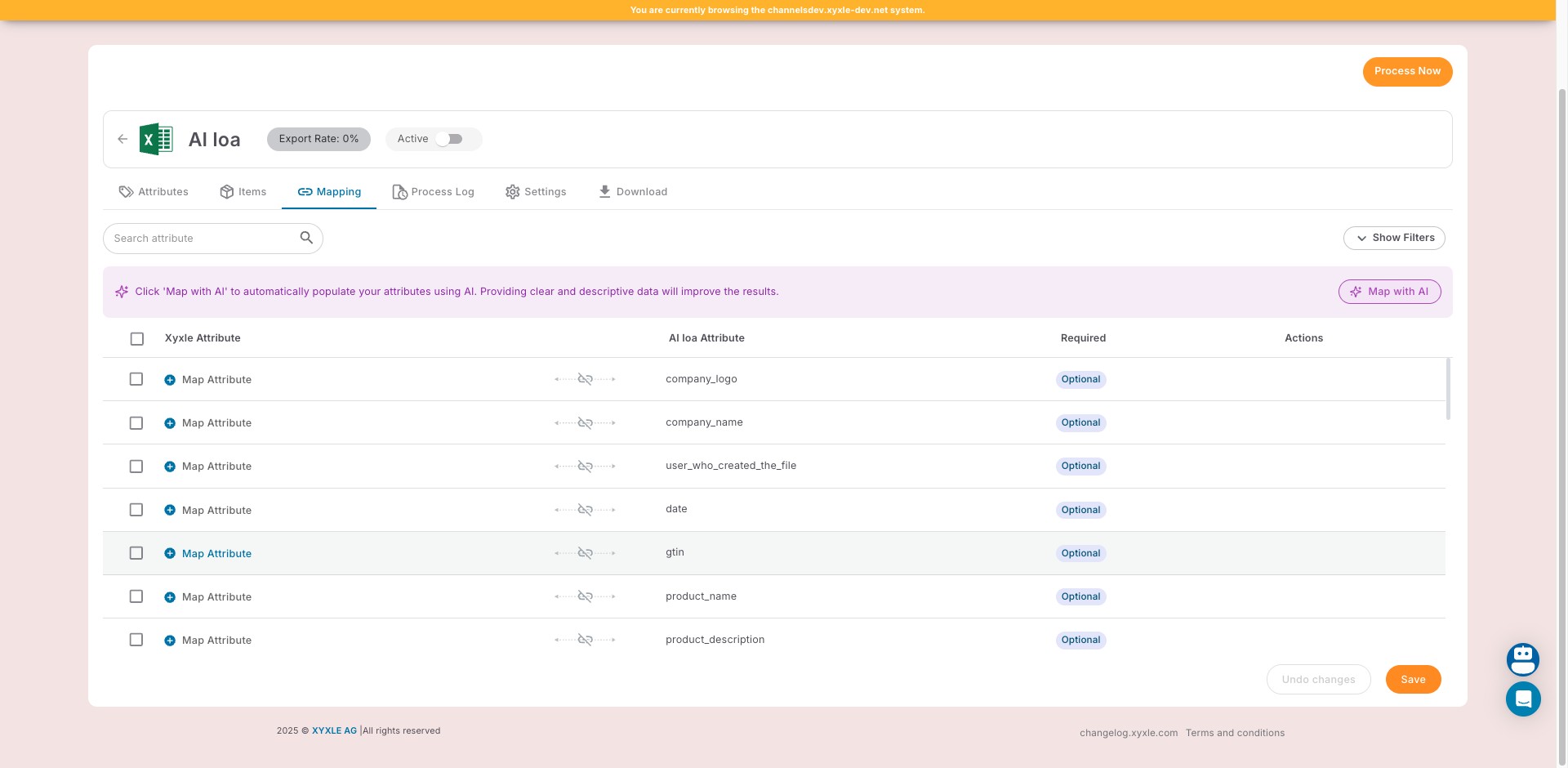Click the search magnifier icon
Viewport: 1568px width, 768px height.
[x=306, y=238]
